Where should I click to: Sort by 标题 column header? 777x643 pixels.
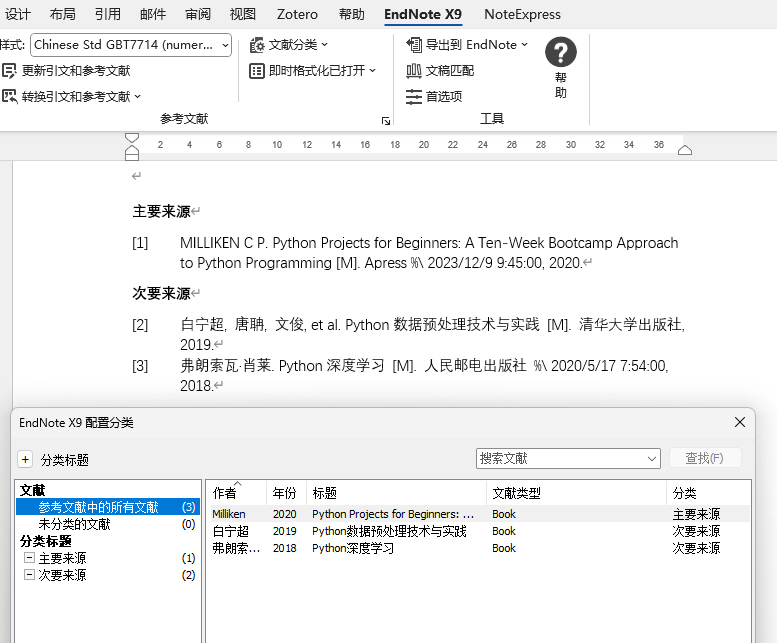click(396, 493)
